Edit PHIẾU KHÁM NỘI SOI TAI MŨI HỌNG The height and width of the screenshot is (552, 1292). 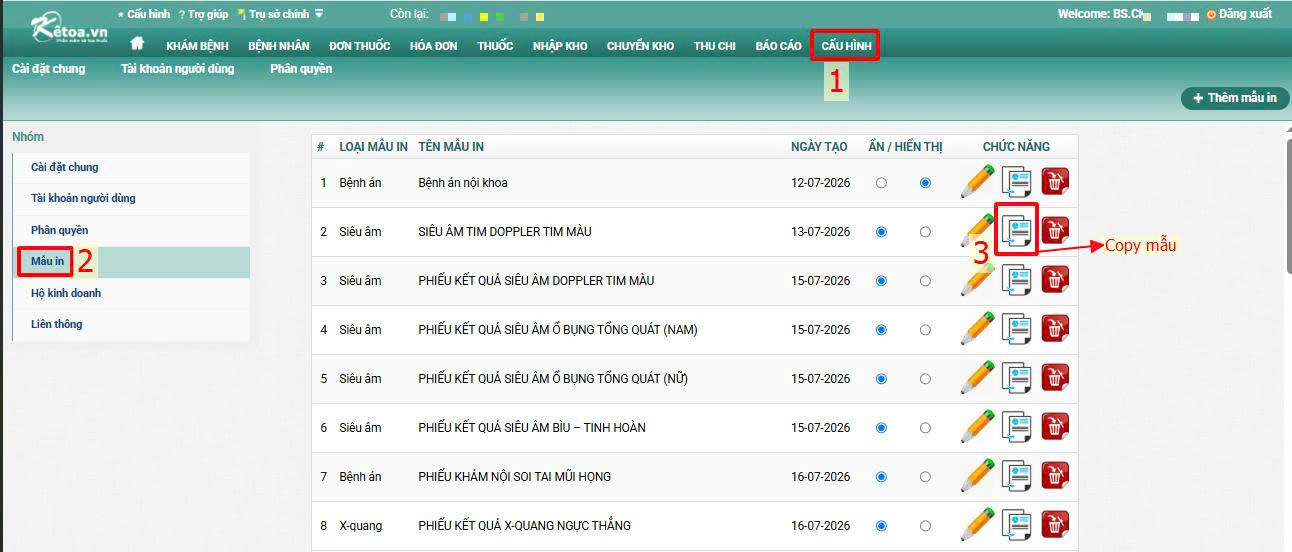coord(978,476)
